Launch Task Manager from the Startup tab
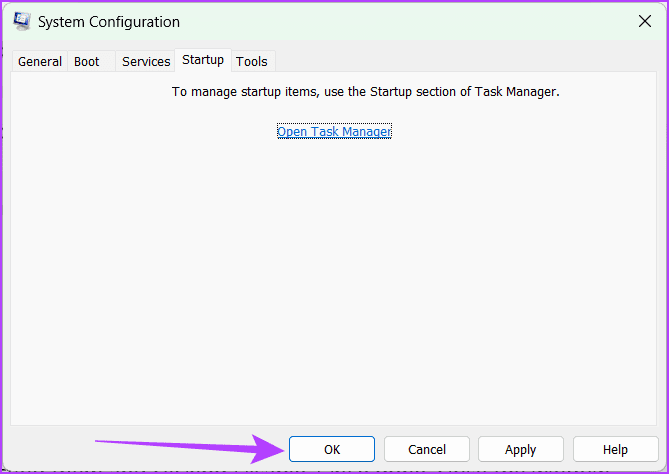Screen dimensions: 669x474 [x=334, y=132]
